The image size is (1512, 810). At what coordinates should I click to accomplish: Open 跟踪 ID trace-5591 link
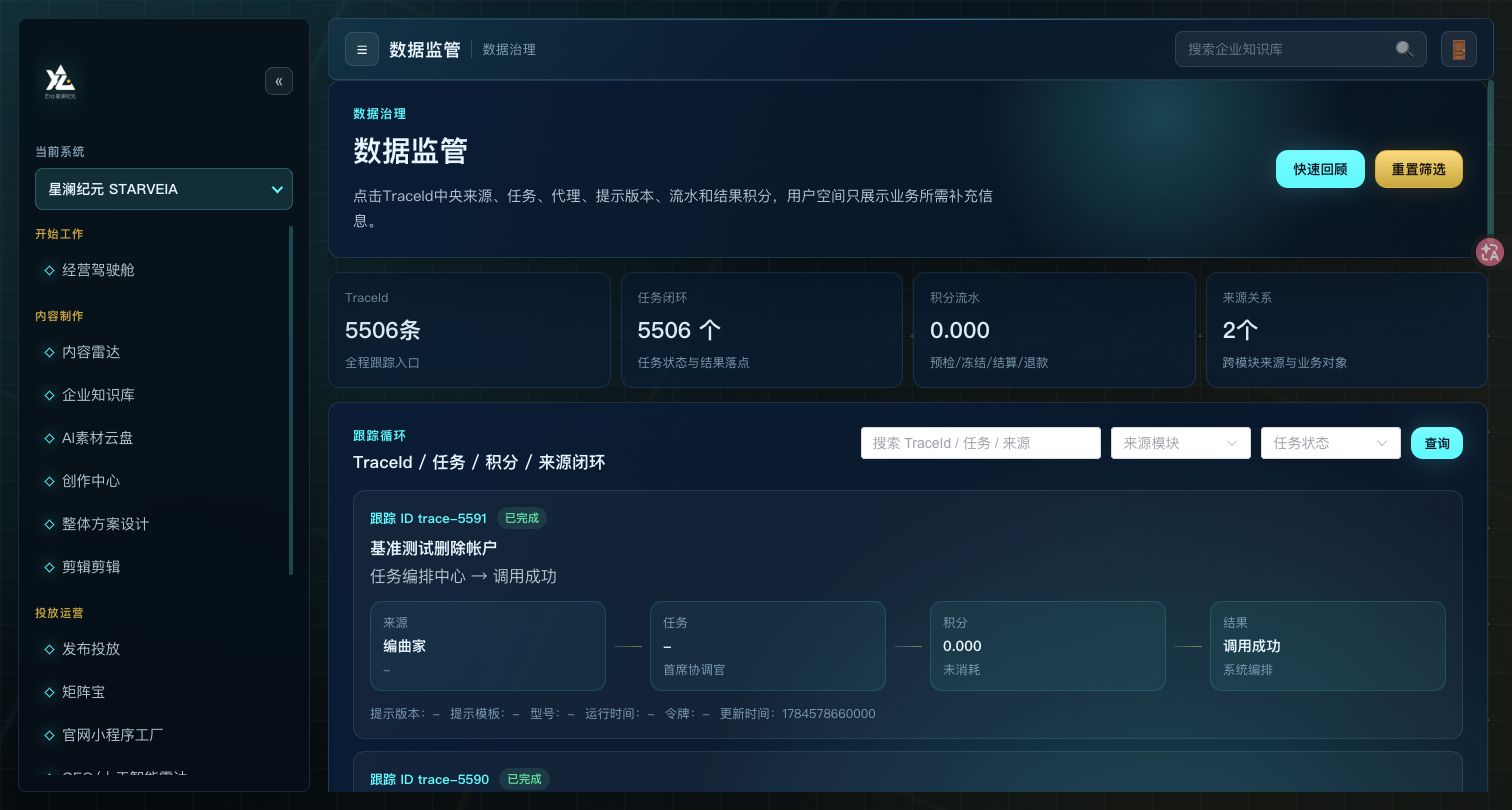coord(428,518)
